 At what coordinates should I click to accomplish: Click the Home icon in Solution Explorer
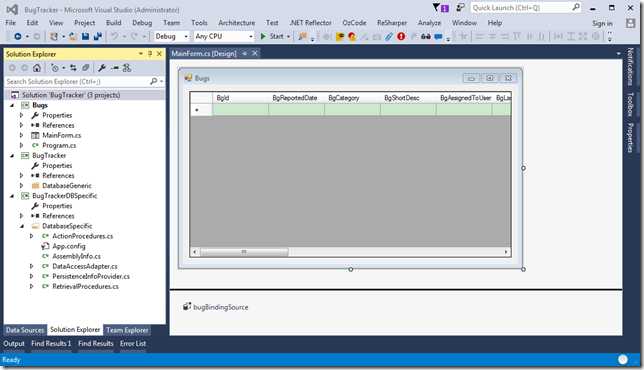tap(37, 68)
